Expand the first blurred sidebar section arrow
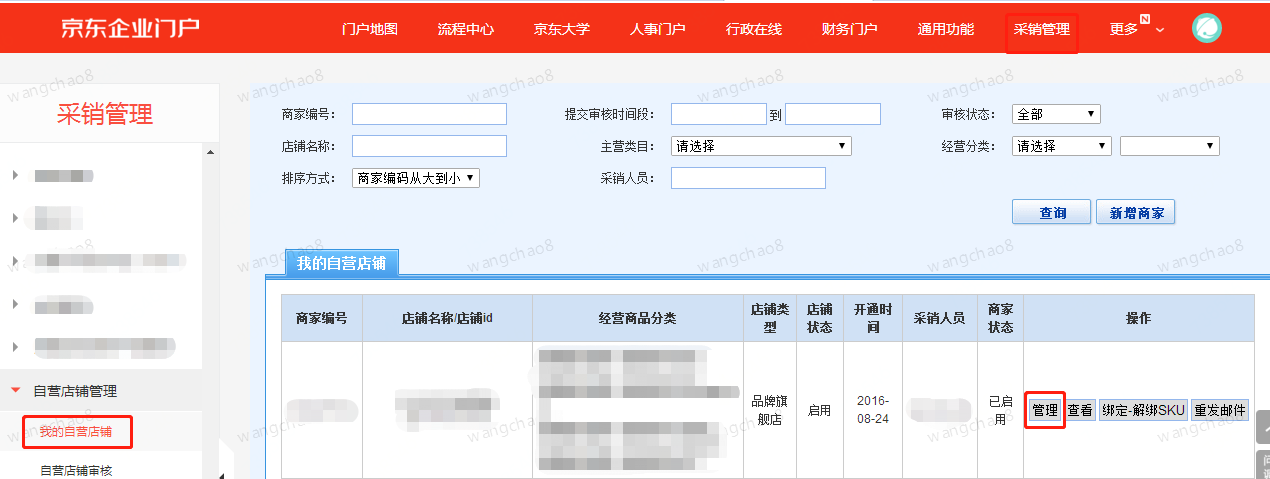Viewport: 1270px width, 479px height. click(16, 176)
